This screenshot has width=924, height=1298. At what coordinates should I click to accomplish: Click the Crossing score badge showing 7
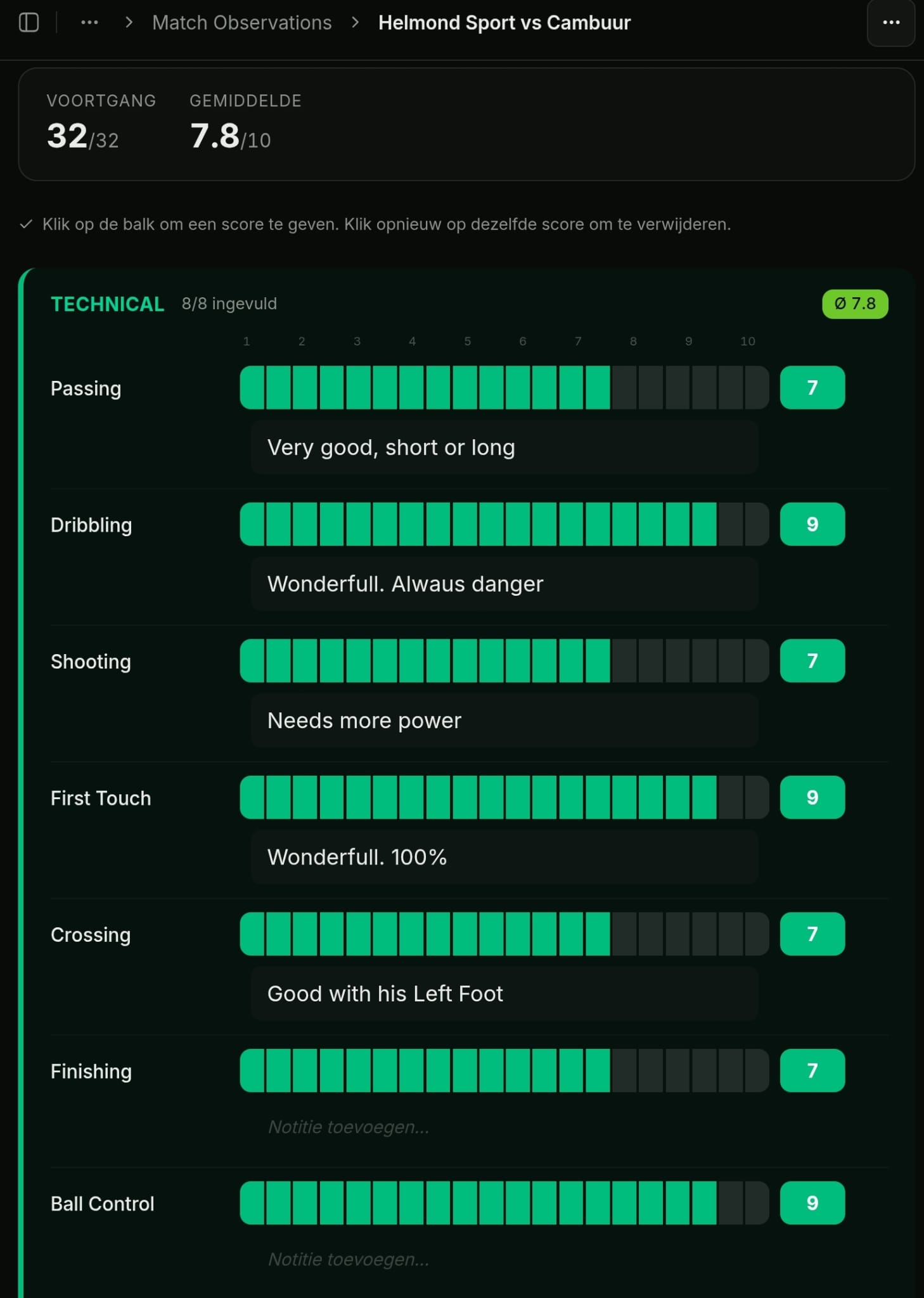812,934
